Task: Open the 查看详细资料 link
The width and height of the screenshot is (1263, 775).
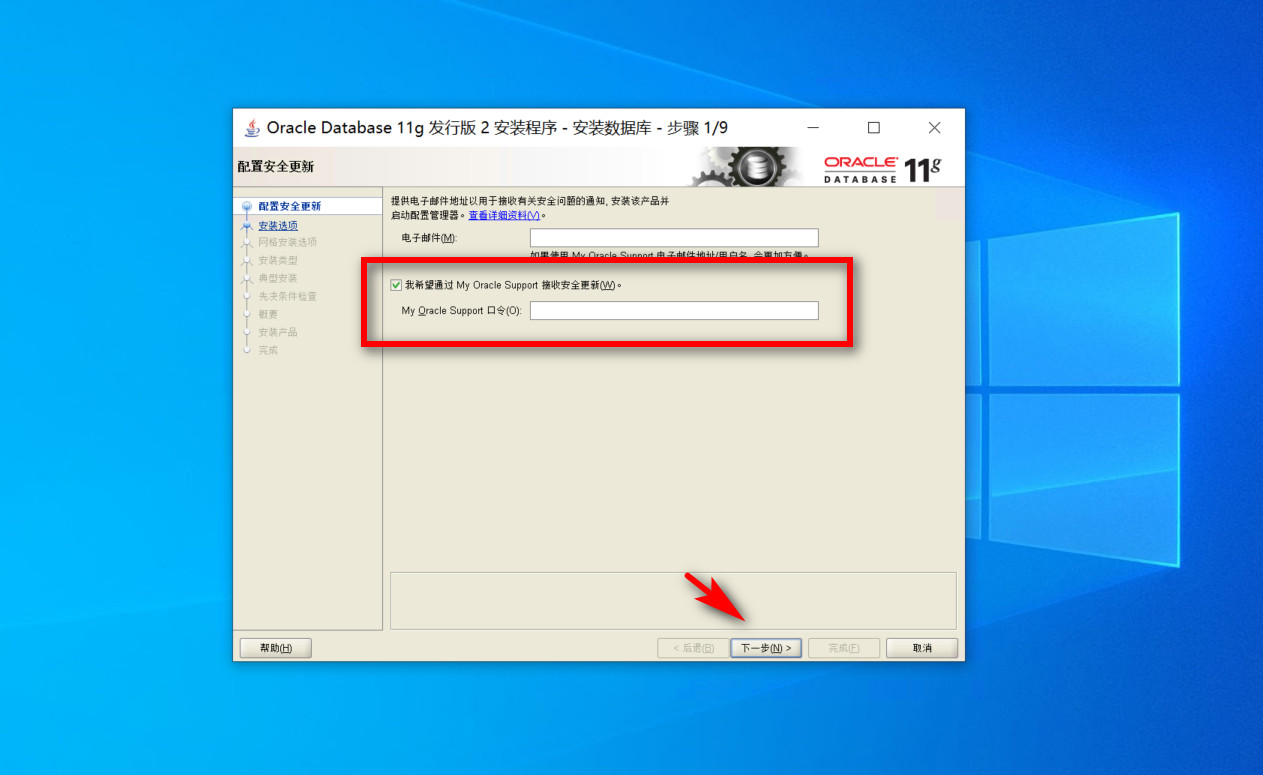Action: 503,216
